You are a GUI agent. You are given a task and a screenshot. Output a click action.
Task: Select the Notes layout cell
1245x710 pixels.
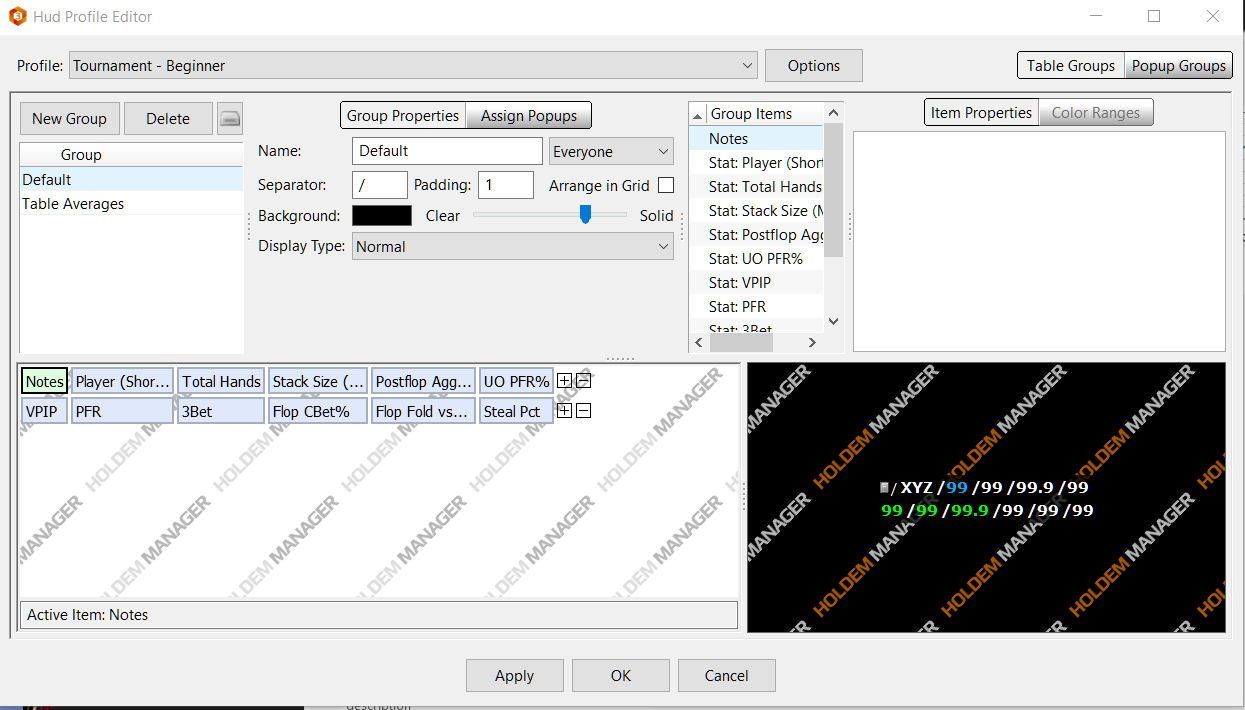[x=45, y=381]
